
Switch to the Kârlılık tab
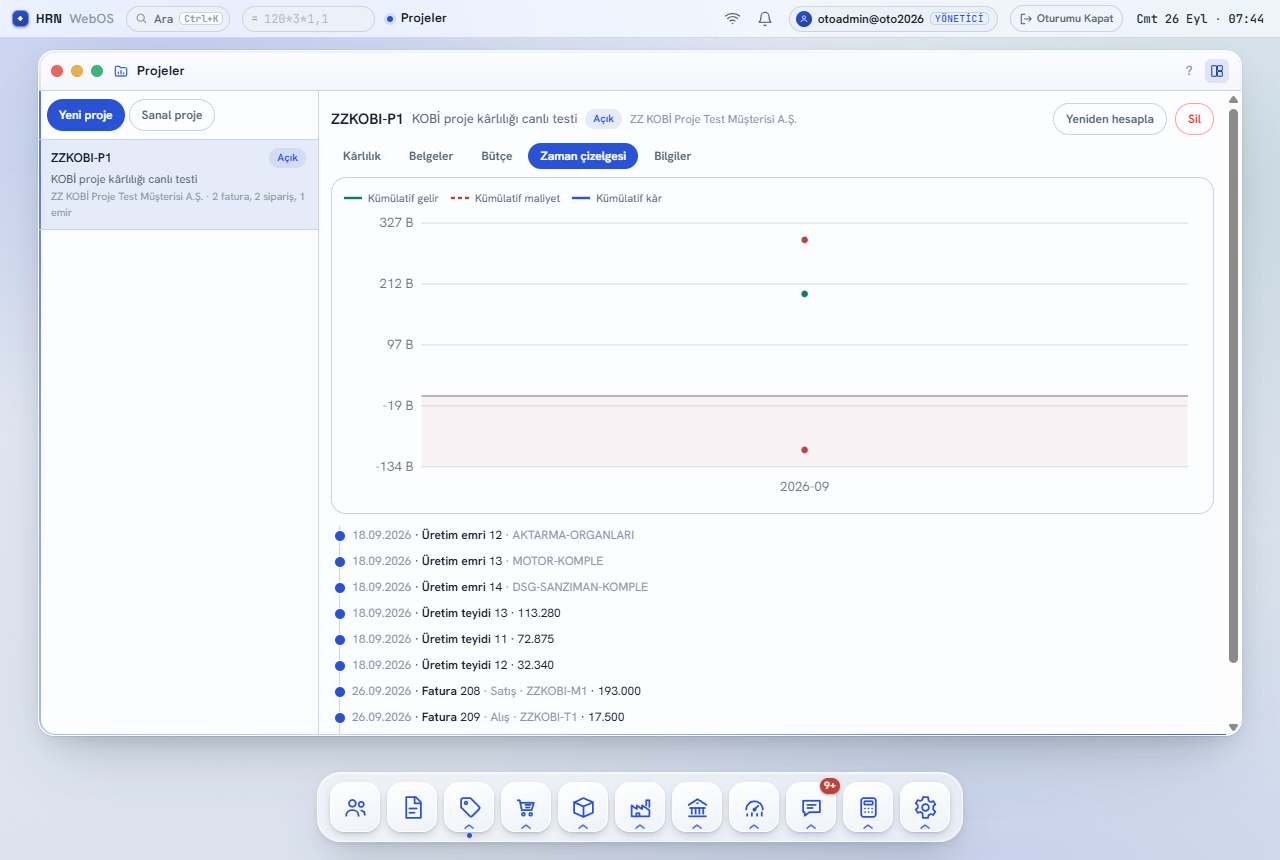[x=362, y=156]
